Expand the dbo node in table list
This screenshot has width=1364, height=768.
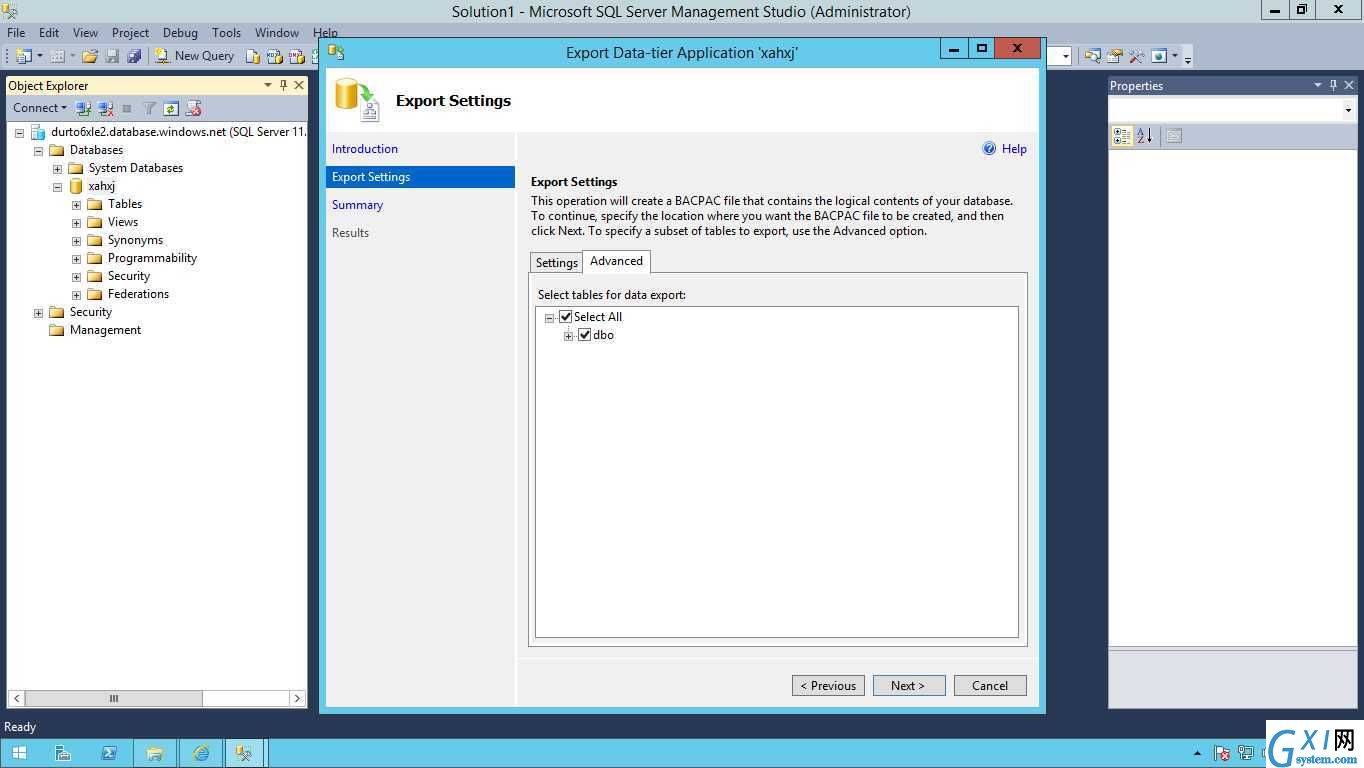coord(568,336)
